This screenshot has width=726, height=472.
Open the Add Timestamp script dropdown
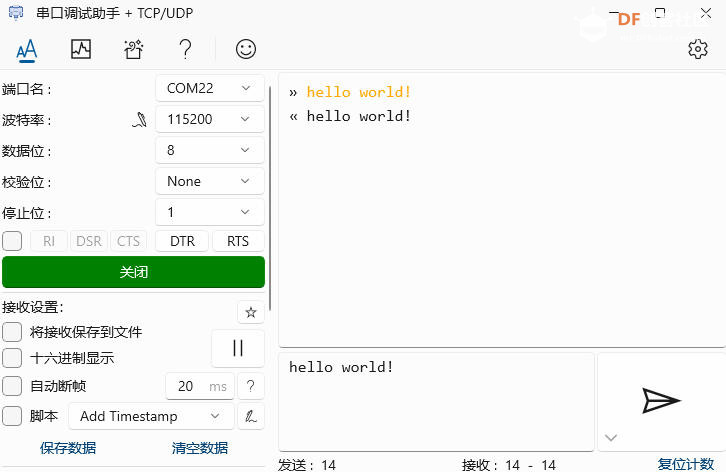151,416
